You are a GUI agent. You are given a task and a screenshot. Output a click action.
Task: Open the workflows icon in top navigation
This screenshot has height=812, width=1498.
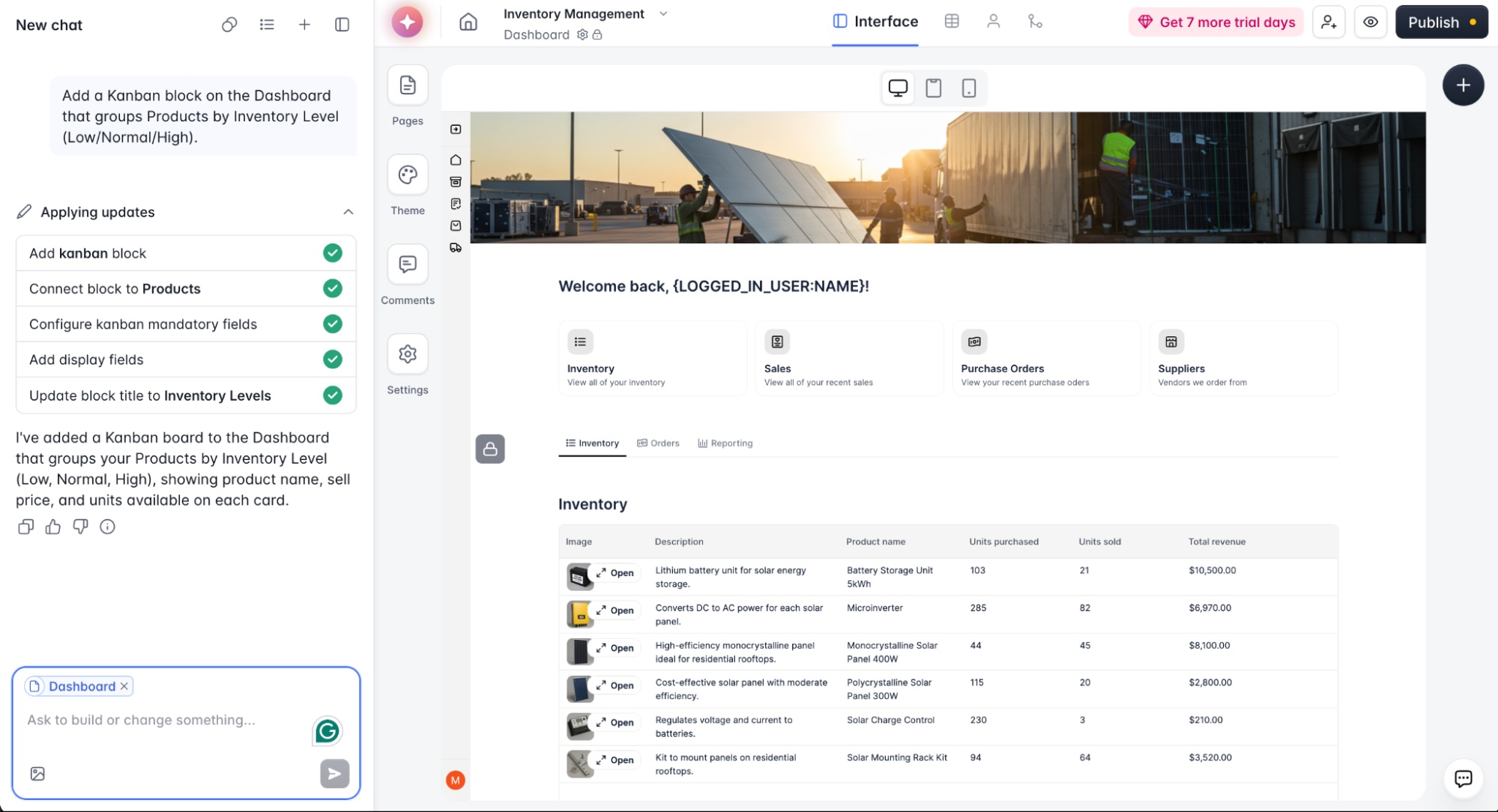coord(1035,22)
